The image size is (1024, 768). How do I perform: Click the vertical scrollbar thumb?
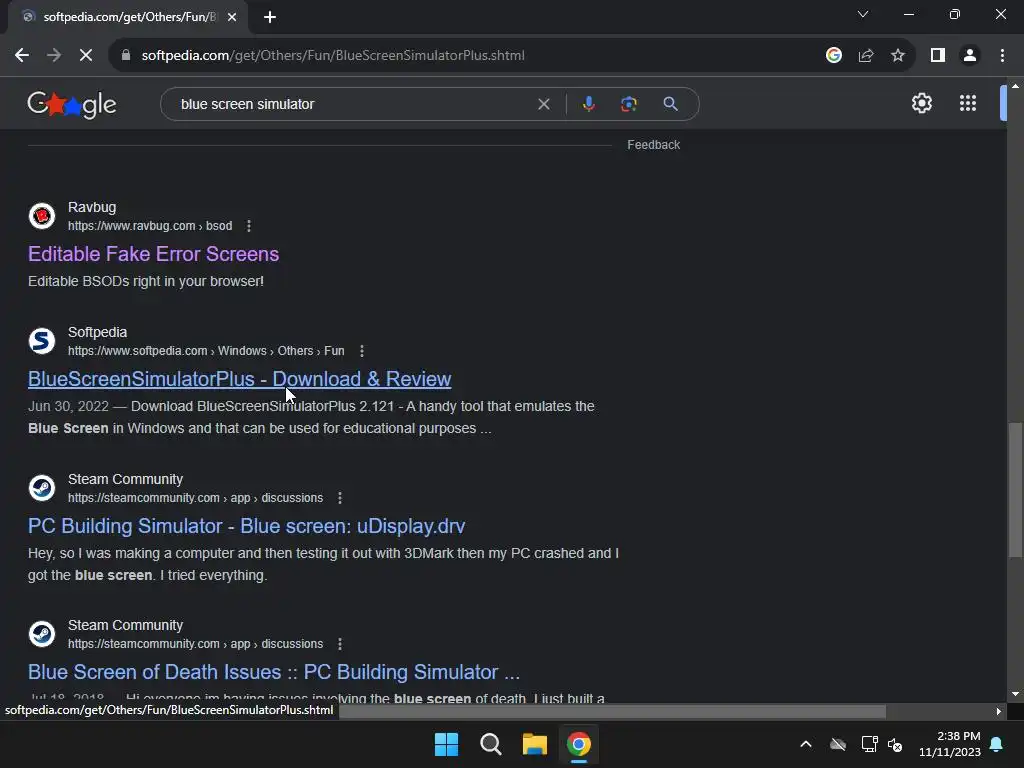point(1015,490)
